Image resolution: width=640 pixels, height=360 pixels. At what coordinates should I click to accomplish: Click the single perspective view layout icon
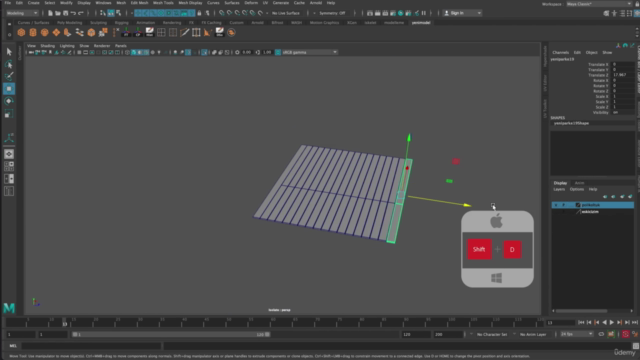click(9, 154)
